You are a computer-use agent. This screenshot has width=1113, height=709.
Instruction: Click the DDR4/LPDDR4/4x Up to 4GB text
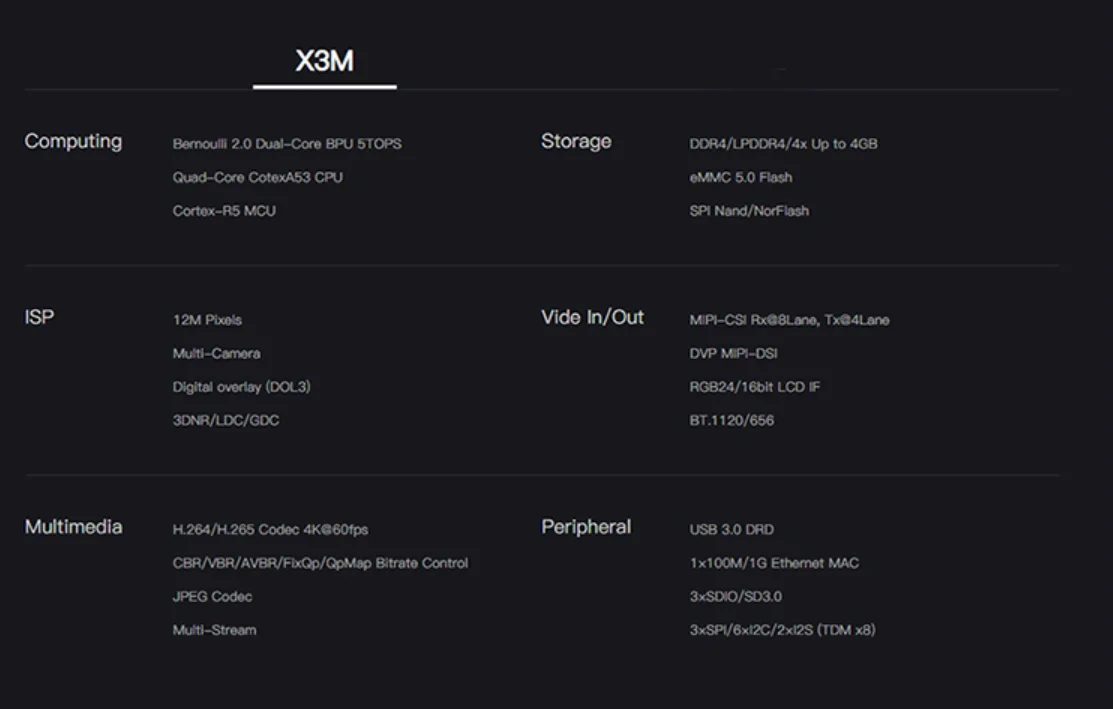pos(783,144)
